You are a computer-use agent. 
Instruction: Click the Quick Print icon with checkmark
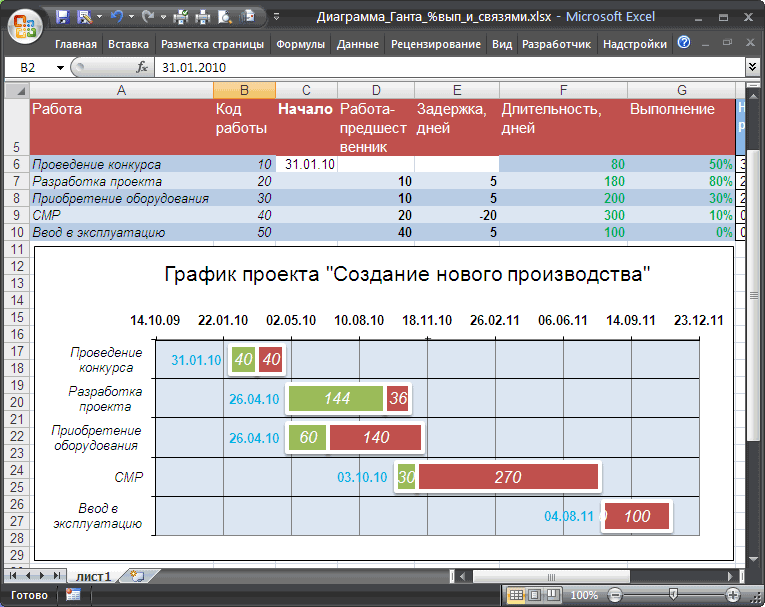click(x=181, y=18)
